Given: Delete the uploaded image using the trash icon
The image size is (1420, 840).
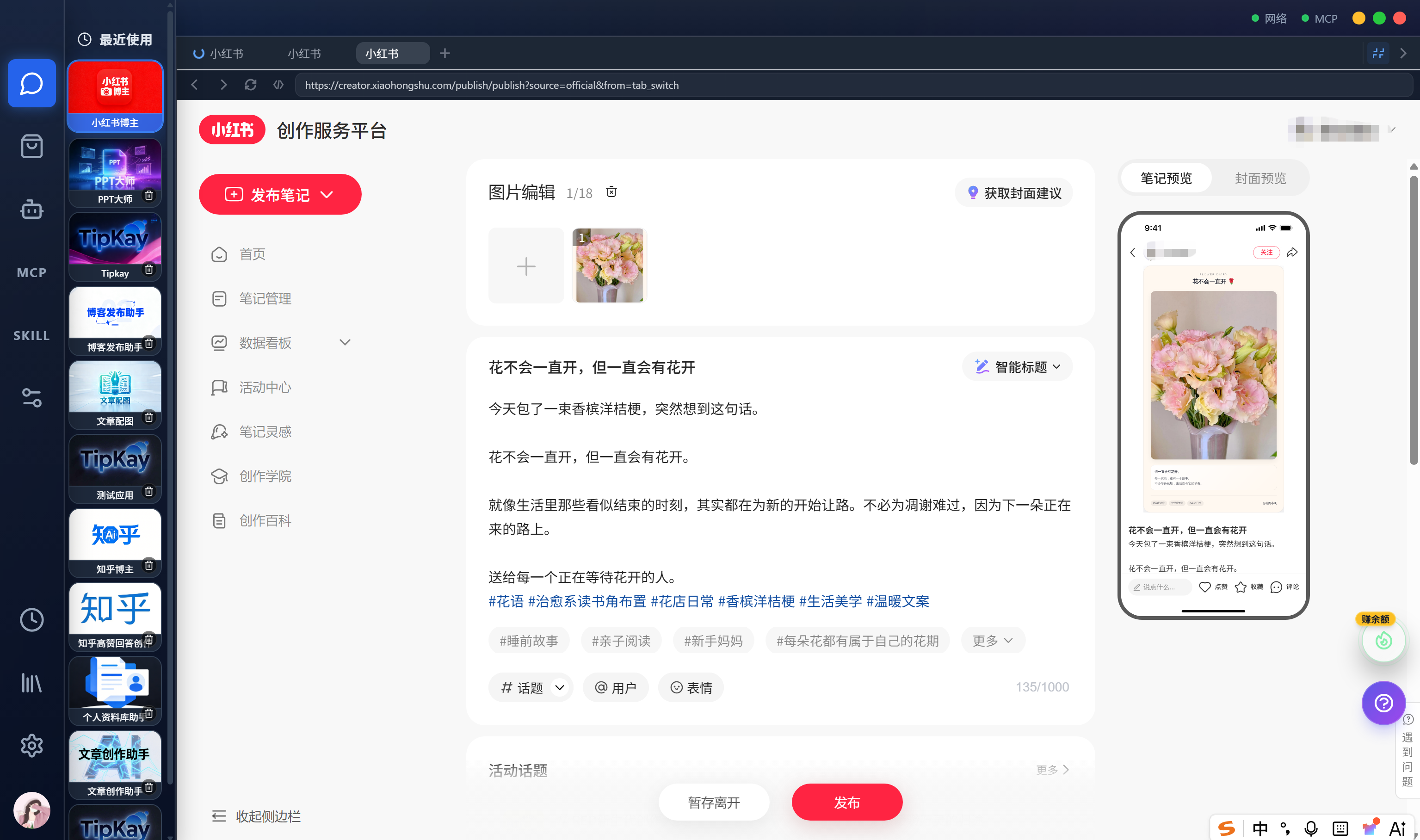Looking at the screenshot, I should tap(611, 192).
